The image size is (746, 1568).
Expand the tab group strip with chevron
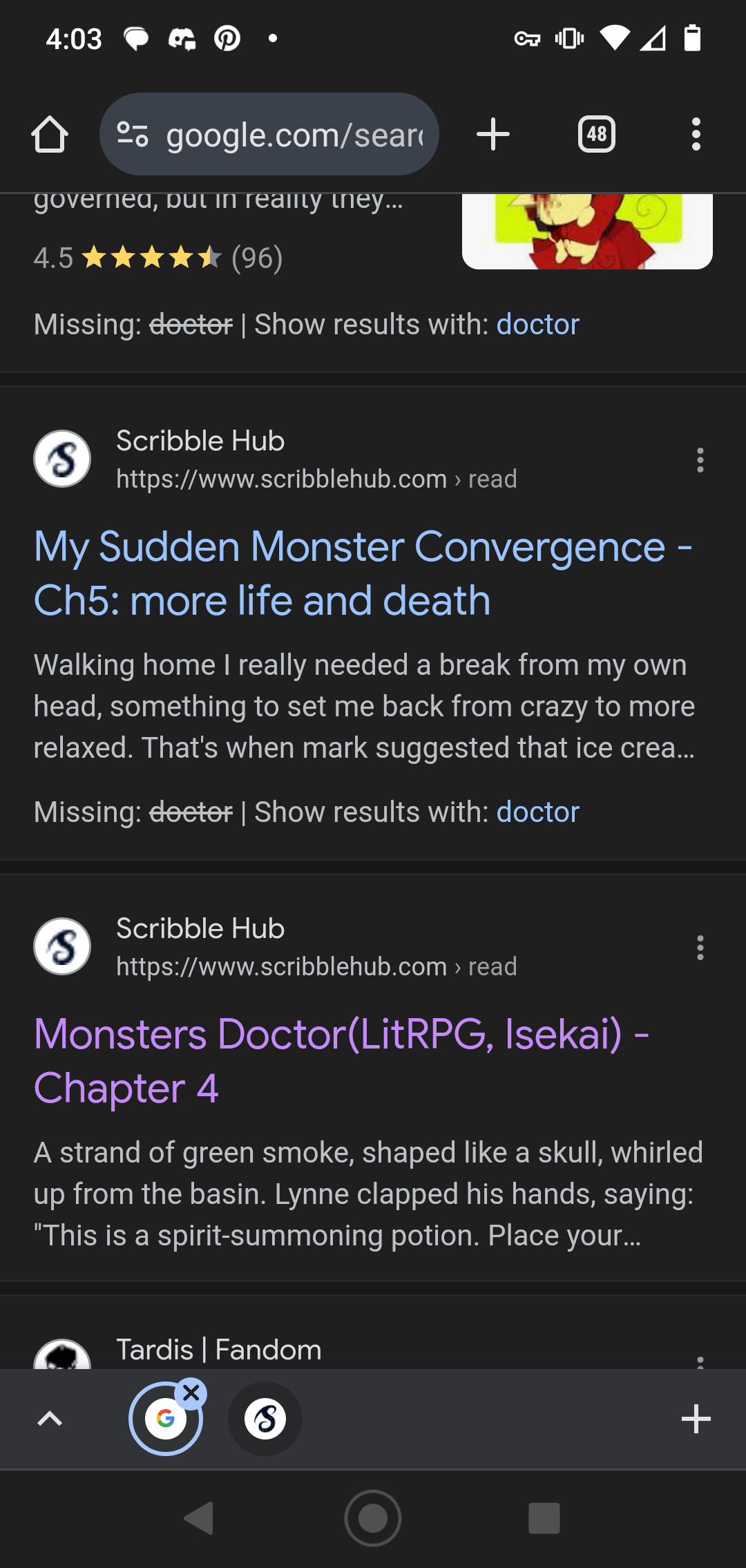click(50, 1419)
